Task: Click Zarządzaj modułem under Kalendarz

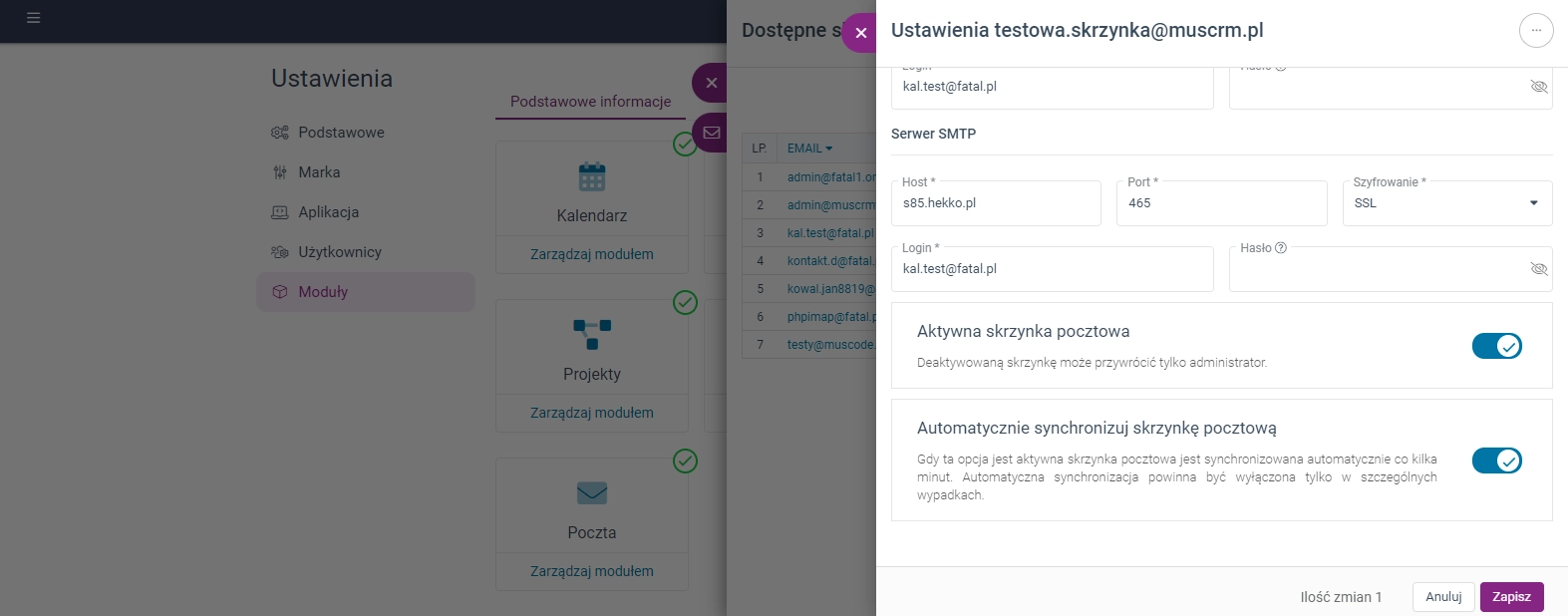Action: [592, 254]
